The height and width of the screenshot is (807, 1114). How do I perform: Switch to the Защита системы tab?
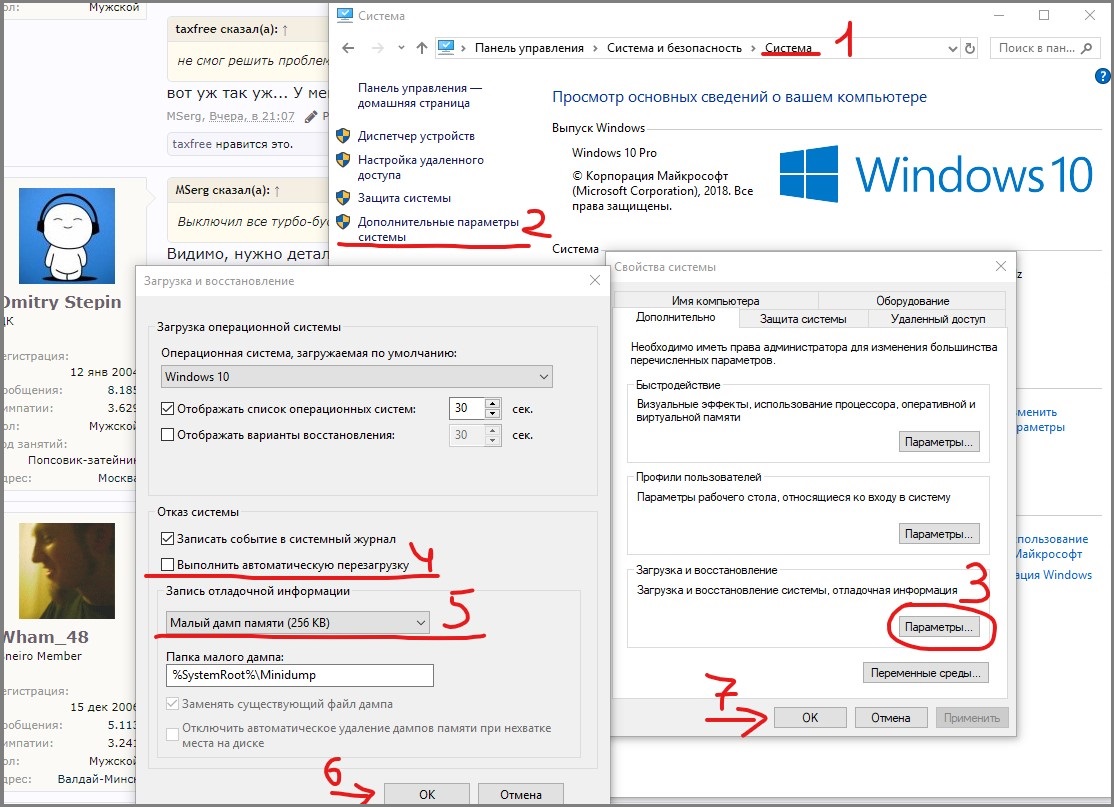click(803, 319)
